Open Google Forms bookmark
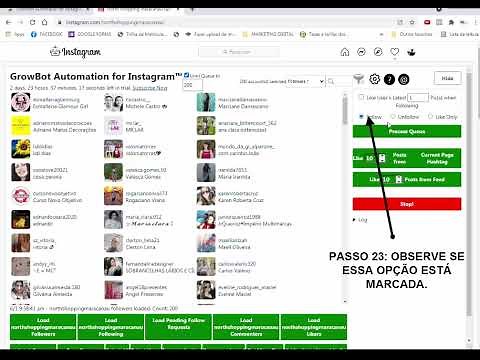This screenshot has width=480, height=360. coord(90,34)
